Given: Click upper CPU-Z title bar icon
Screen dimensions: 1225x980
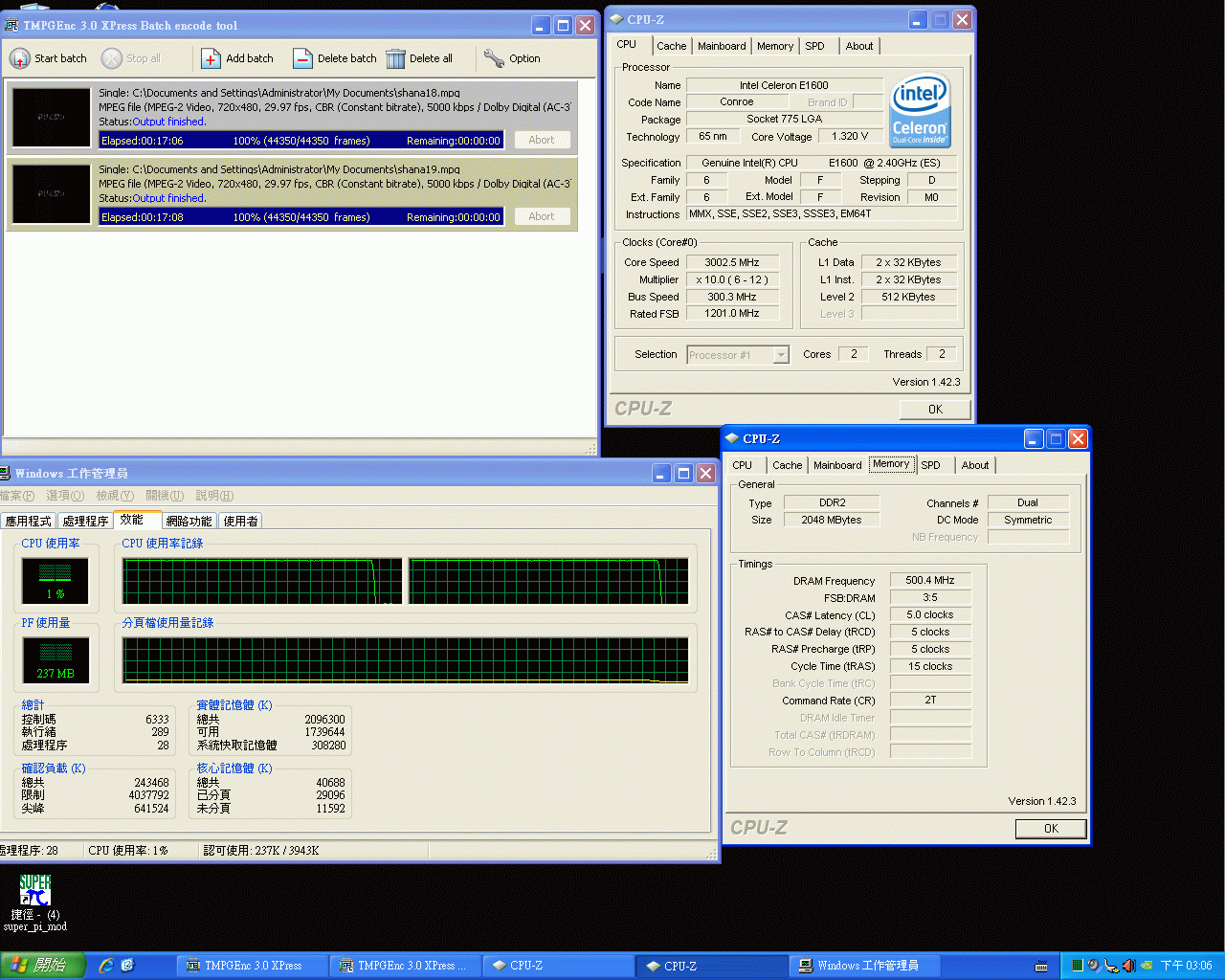Looking at the screenshot, I should point(616,19).
